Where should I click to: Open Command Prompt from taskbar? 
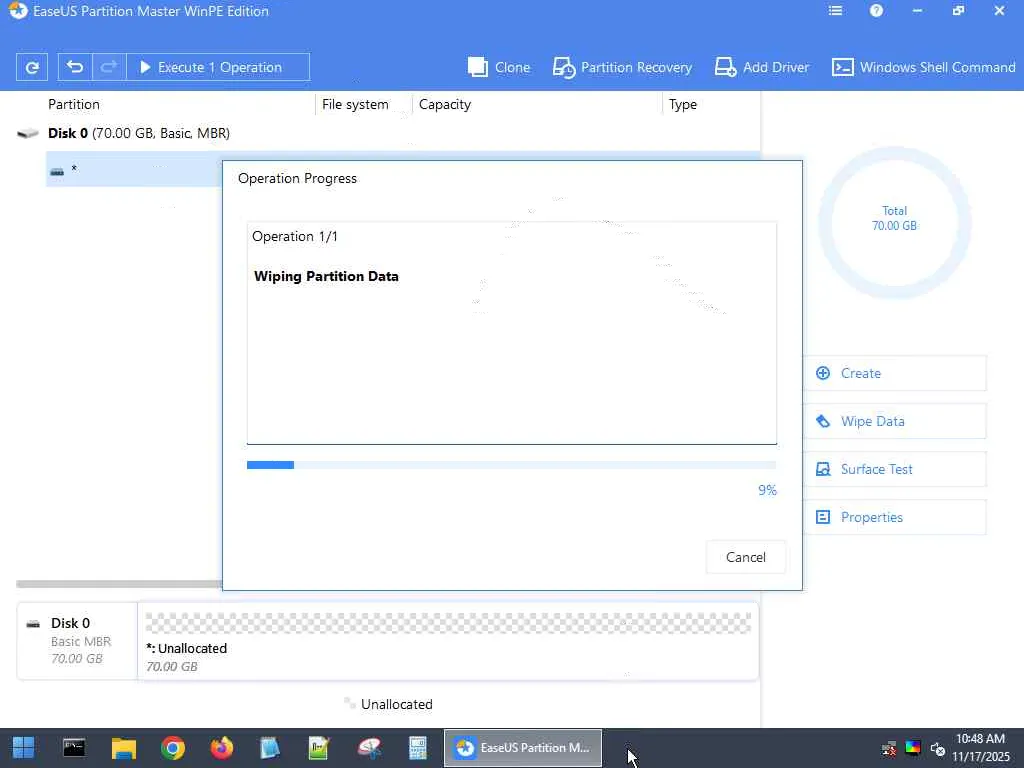[x=74, y=748]
